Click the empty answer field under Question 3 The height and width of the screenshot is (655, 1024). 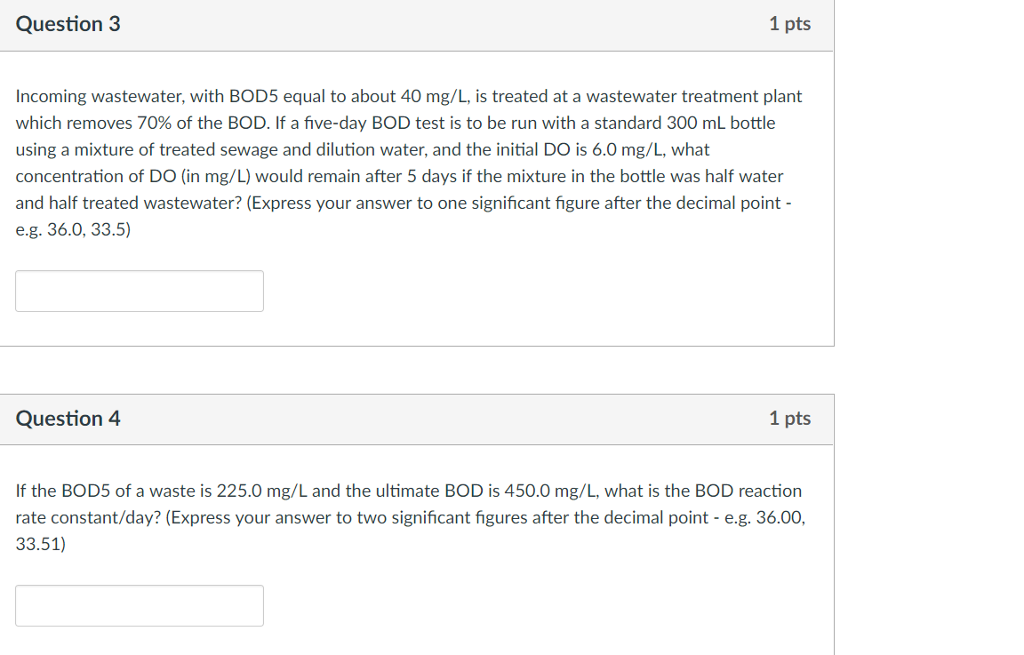[139, 290]
